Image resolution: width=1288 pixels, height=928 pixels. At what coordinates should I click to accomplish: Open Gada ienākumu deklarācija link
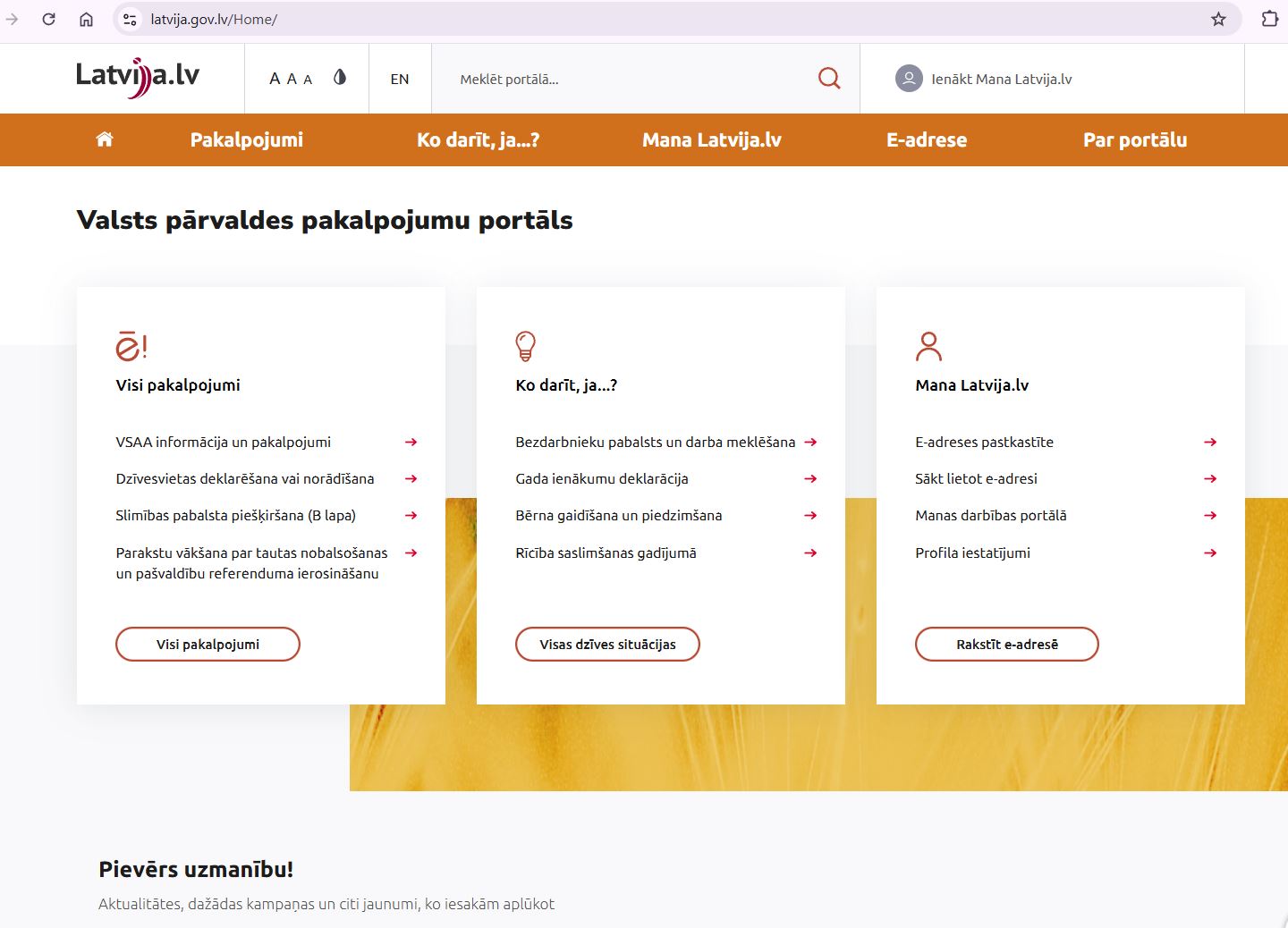(602, 478)
